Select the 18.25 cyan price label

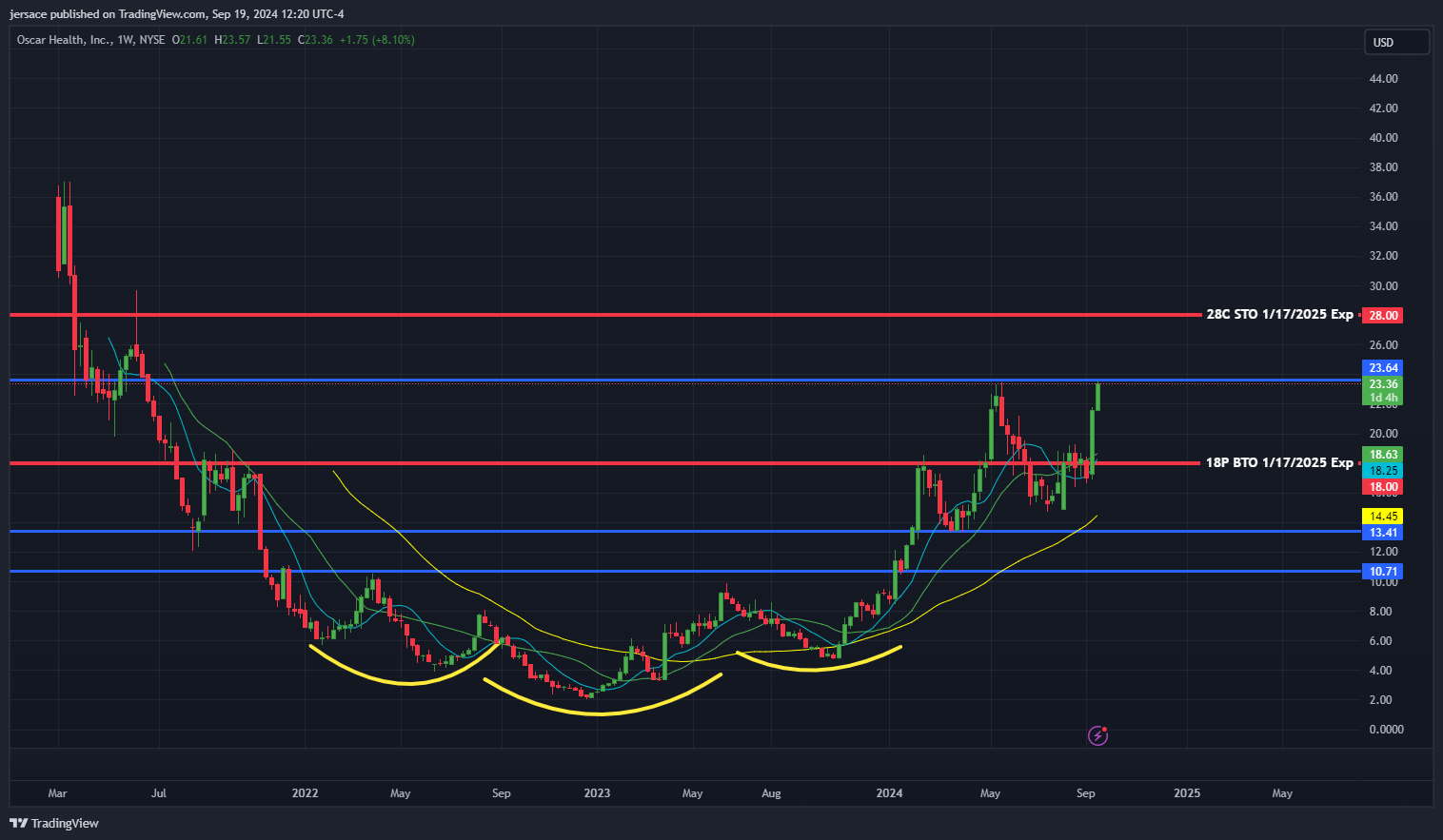1382,471
